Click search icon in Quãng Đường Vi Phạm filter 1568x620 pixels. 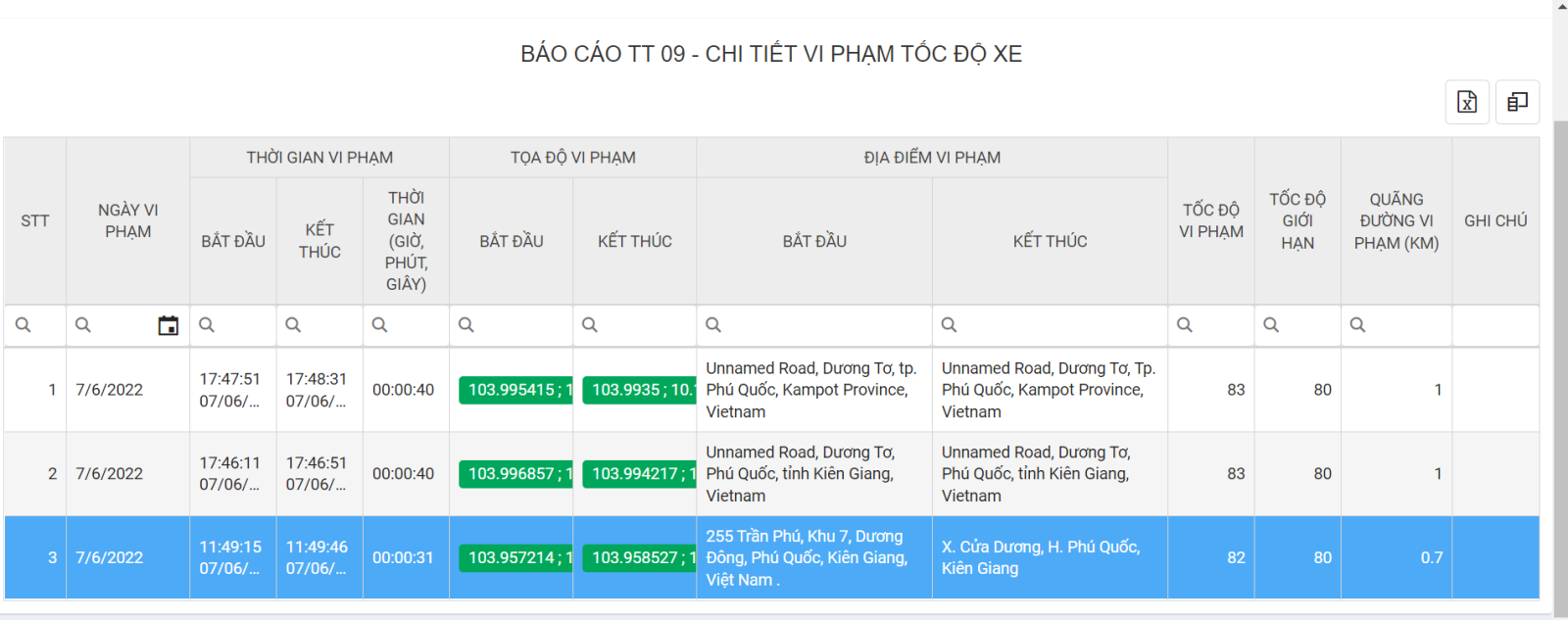[x=1357, y=325]
